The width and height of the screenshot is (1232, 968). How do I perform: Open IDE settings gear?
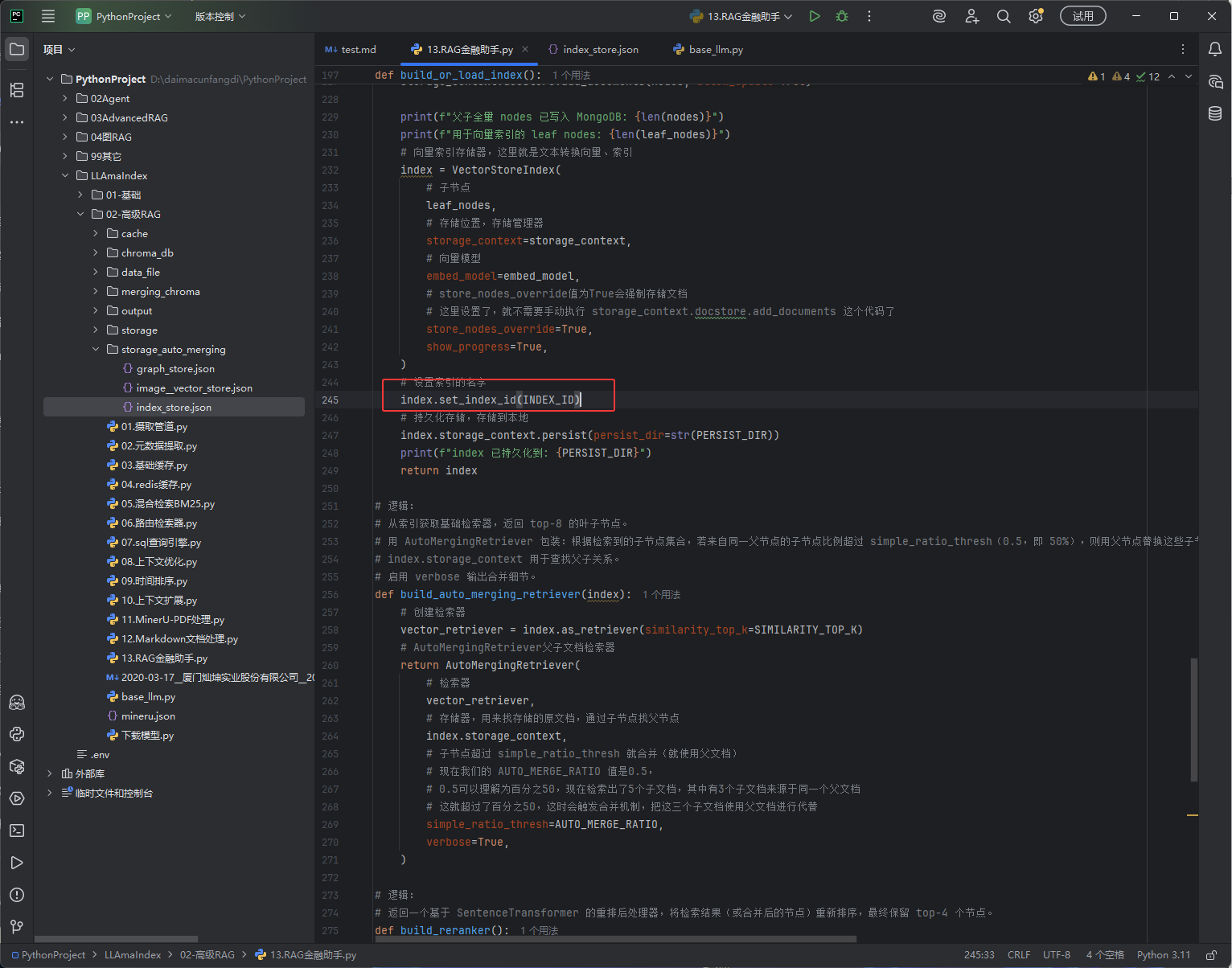coord(1036,16)
